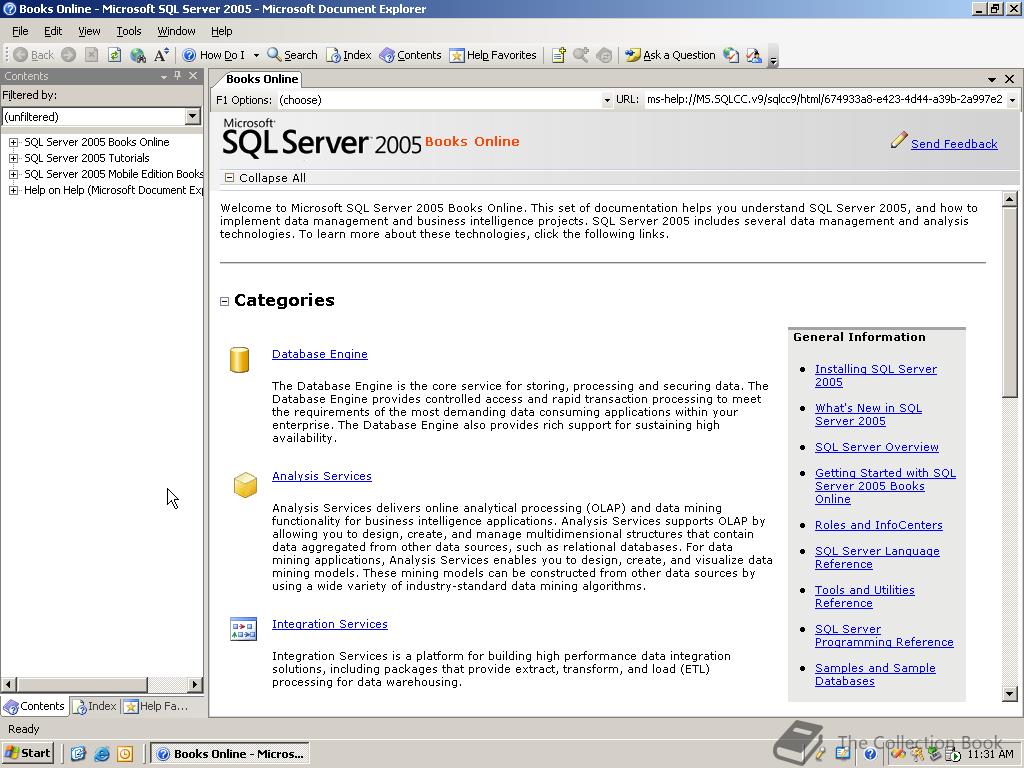Switch to the Index bottom tab

pyautogui.click(x=95, y=706)
